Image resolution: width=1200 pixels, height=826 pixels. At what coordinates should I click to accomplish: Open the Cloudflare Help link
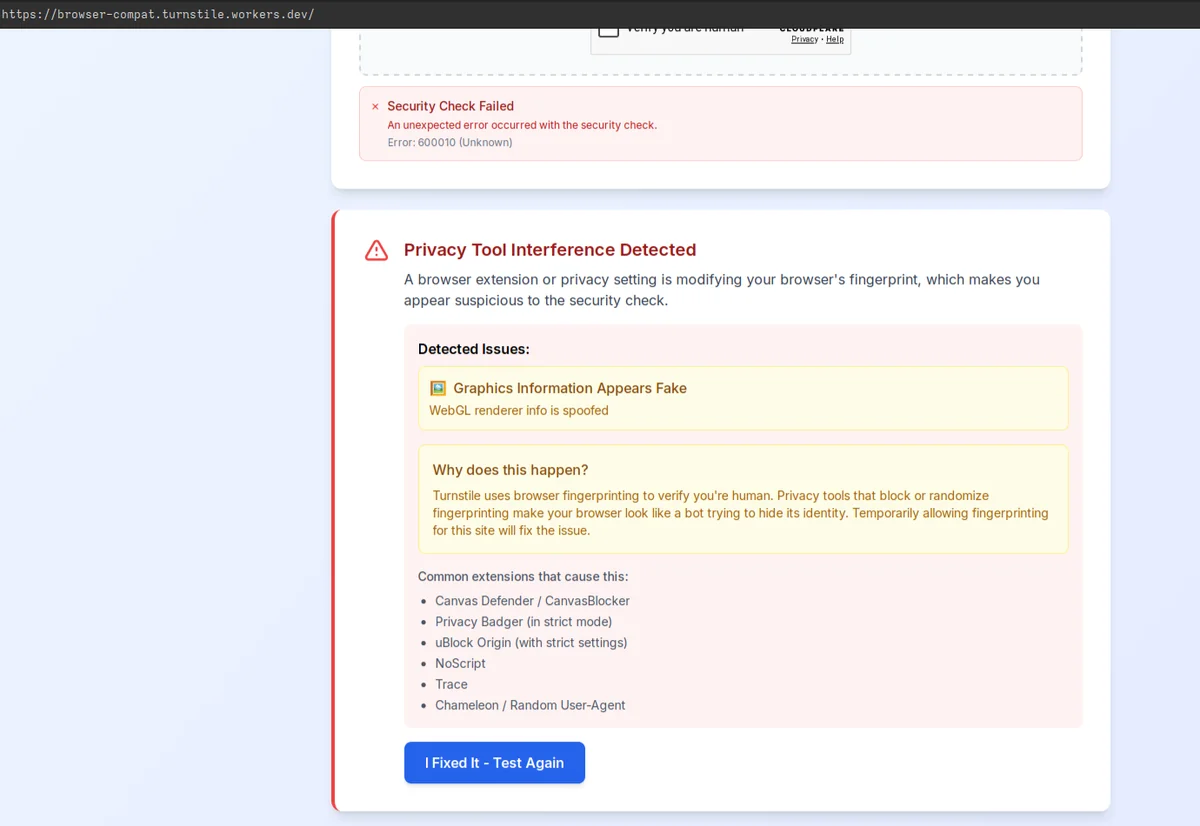[x=835, y=39]
